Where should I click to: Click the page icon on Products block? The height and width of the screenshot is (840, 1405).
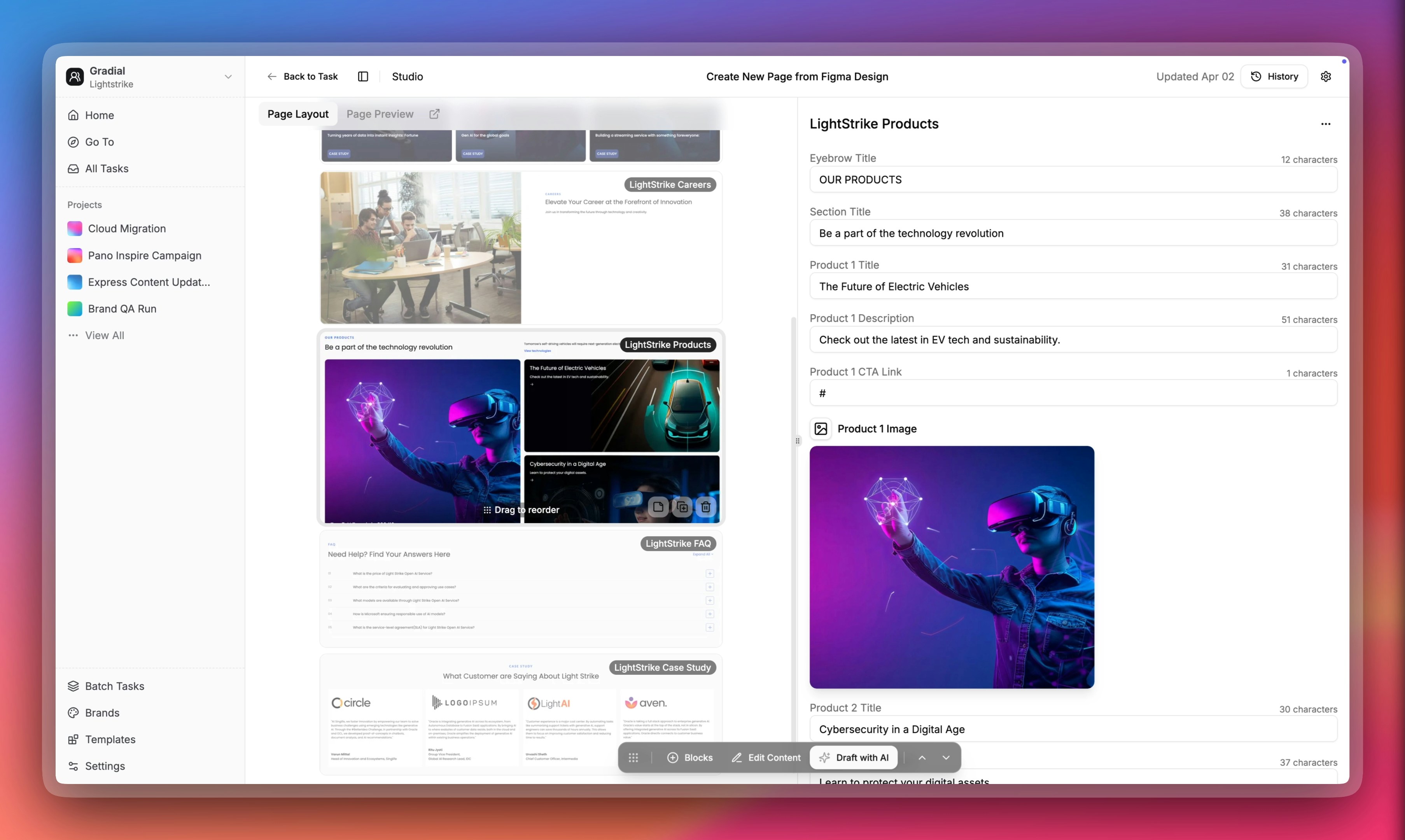click(x=658, y=507)
